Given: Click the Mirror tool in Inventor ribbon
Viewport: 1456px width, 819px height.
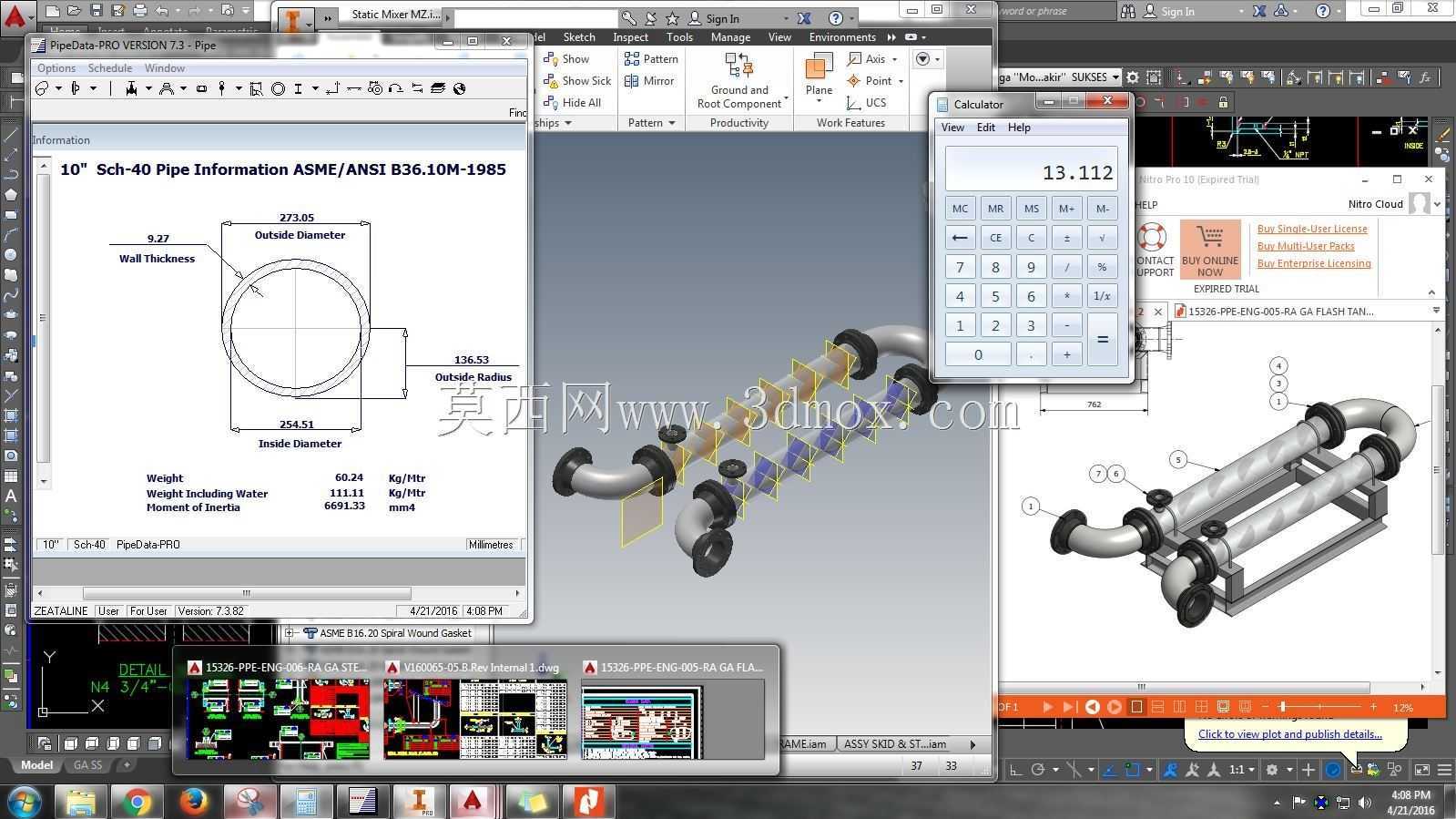Looking at the screenshot, I should click(649, 81).
